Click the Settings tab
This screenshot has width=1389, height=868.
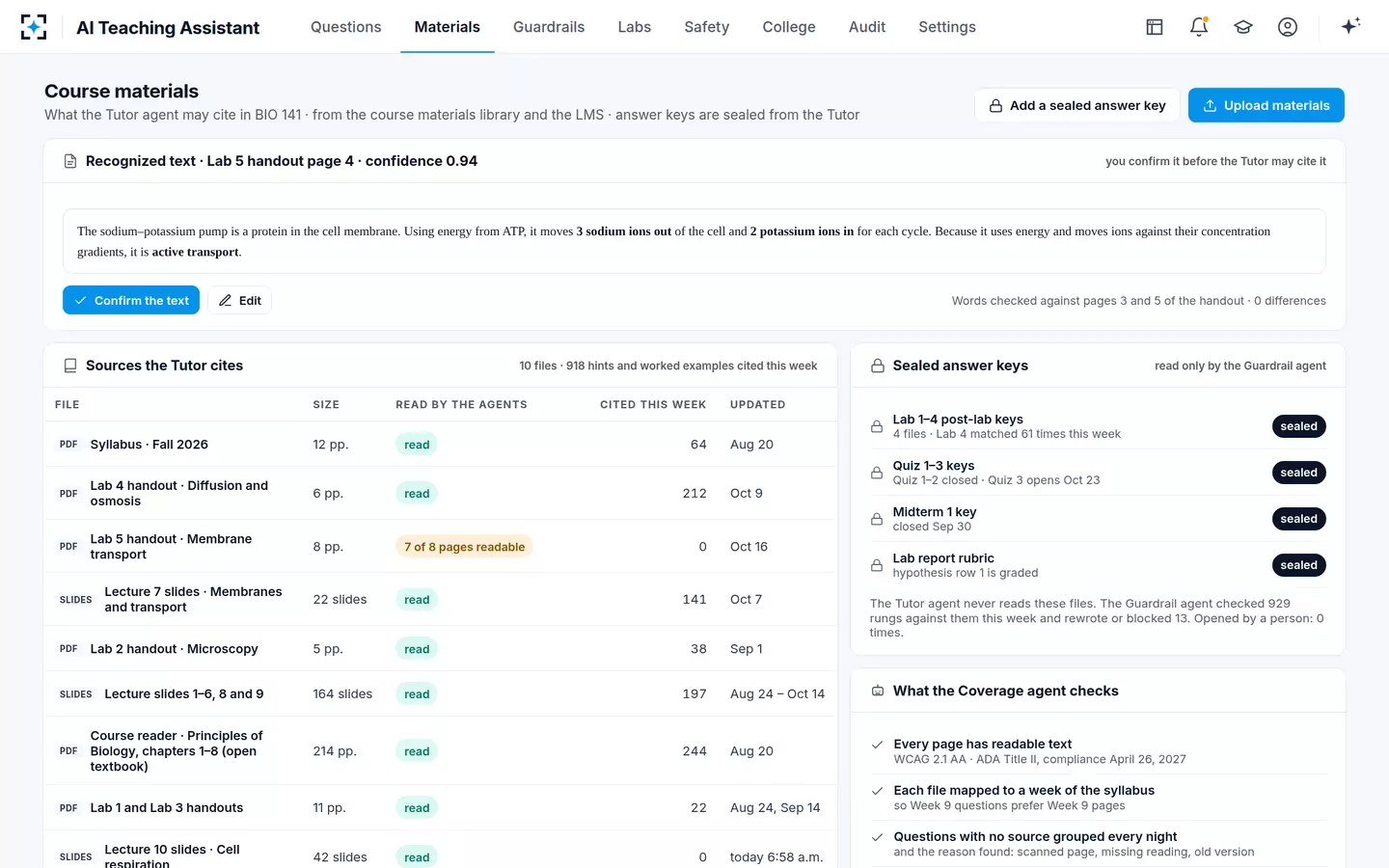click(x=947, y=27)
